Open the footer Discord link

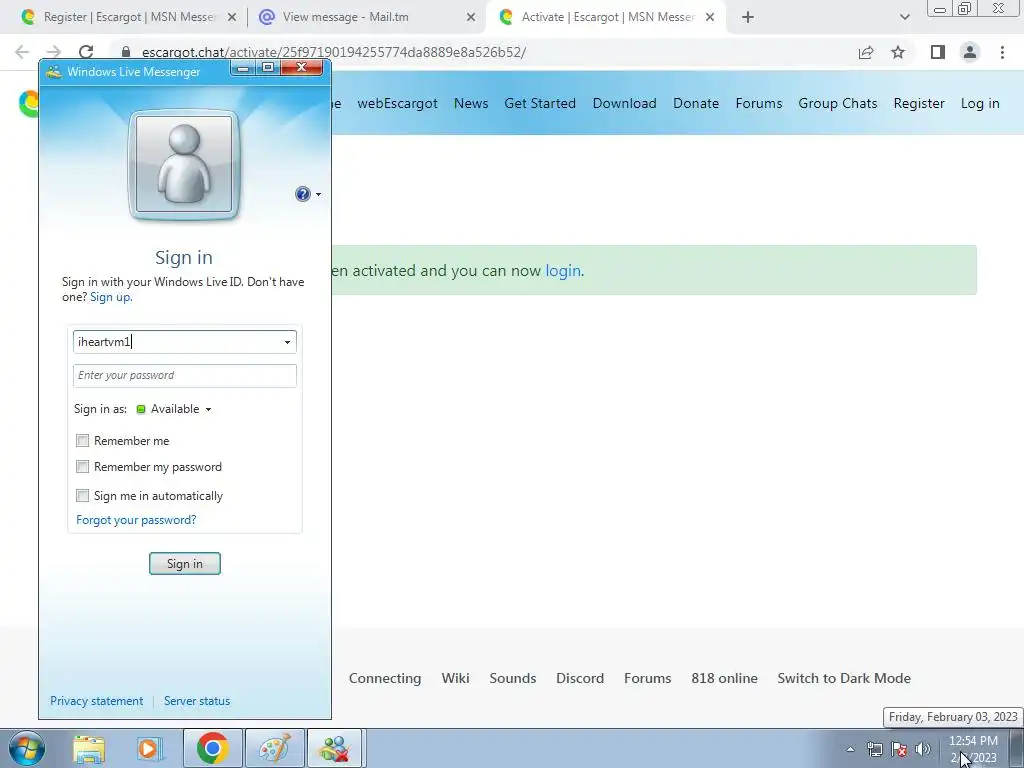(x=580, y=678)
